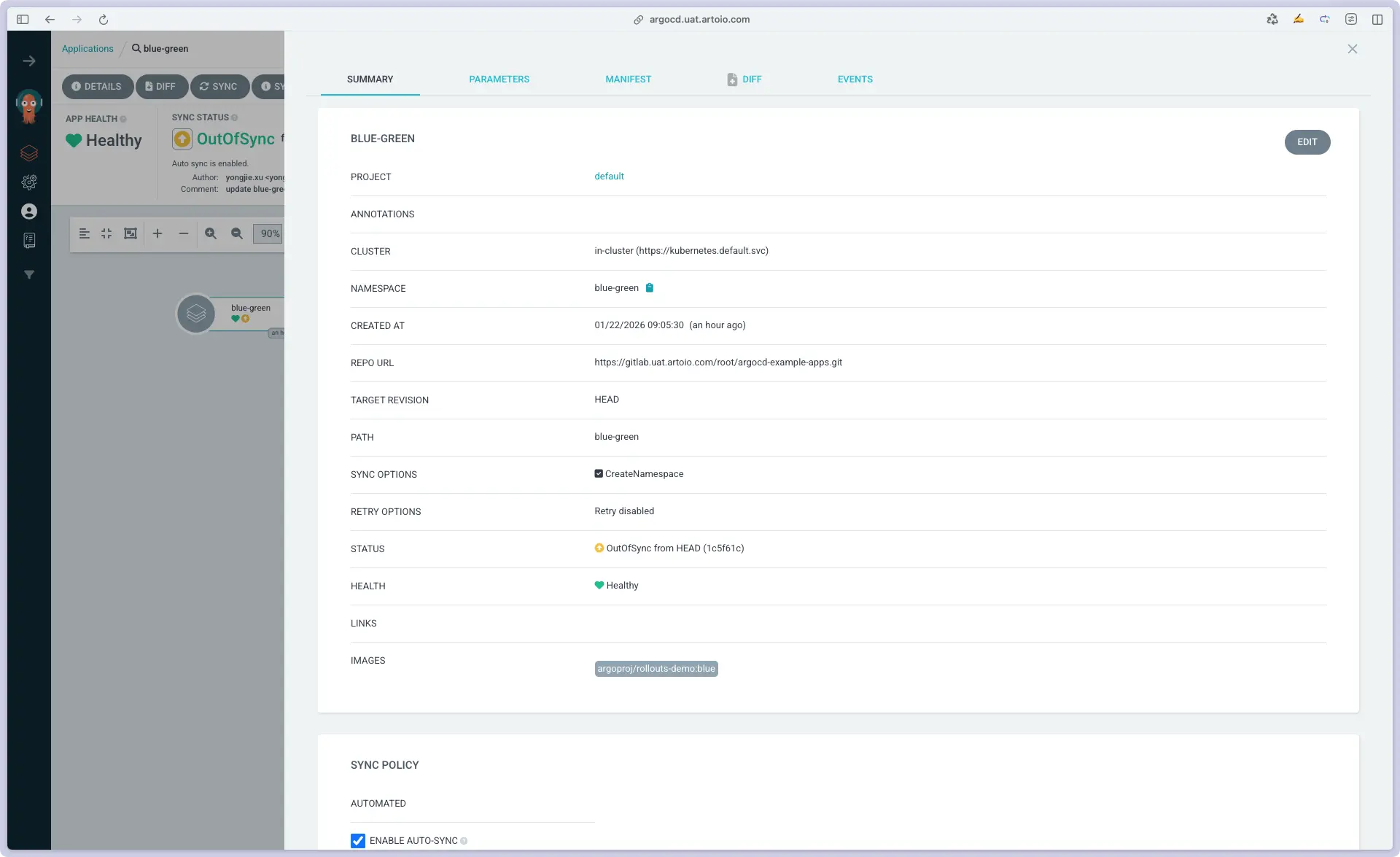Viewport: 1400px width, 857px height.
Task: Open the default project link
Action: (609, 177)
